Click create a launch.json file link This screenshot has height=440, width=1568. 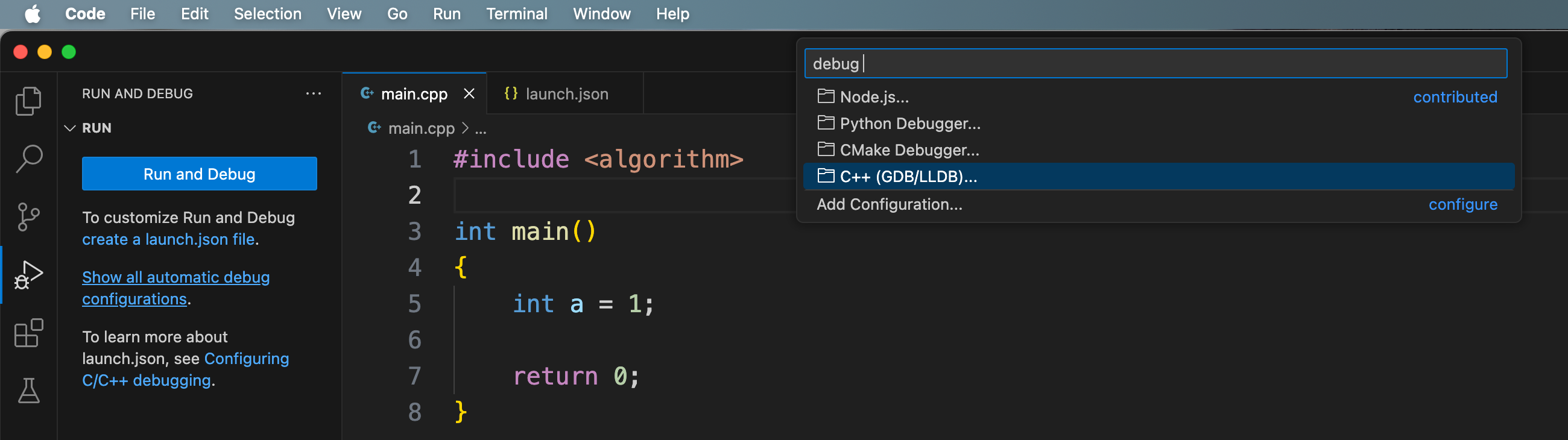[x=168, y=239]
